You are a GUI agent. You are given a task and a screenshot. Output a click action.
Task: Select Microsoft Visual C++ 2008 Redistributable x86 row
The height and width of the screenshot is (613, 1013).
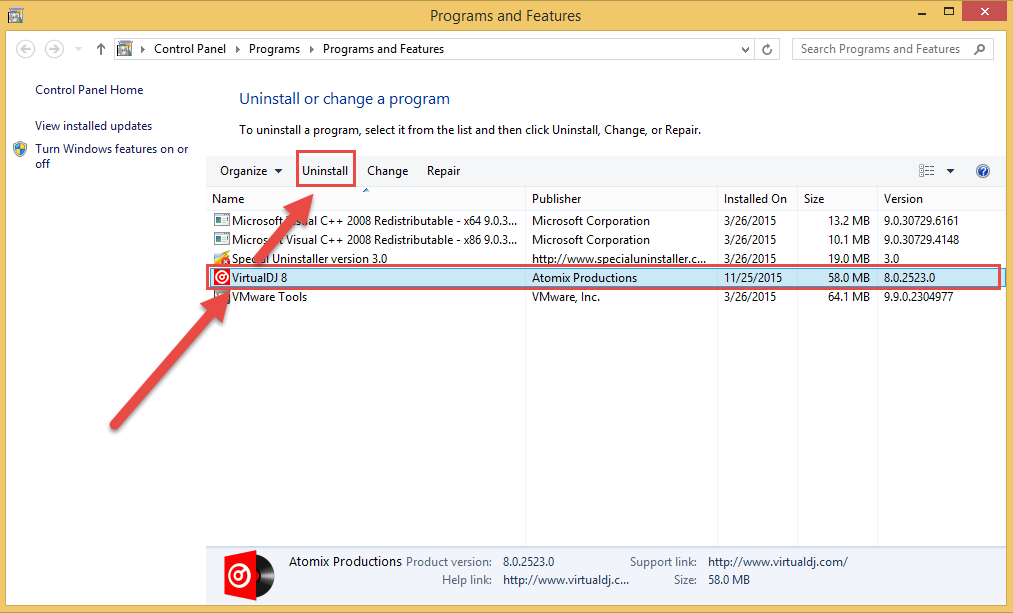click(x=605, y=240)
